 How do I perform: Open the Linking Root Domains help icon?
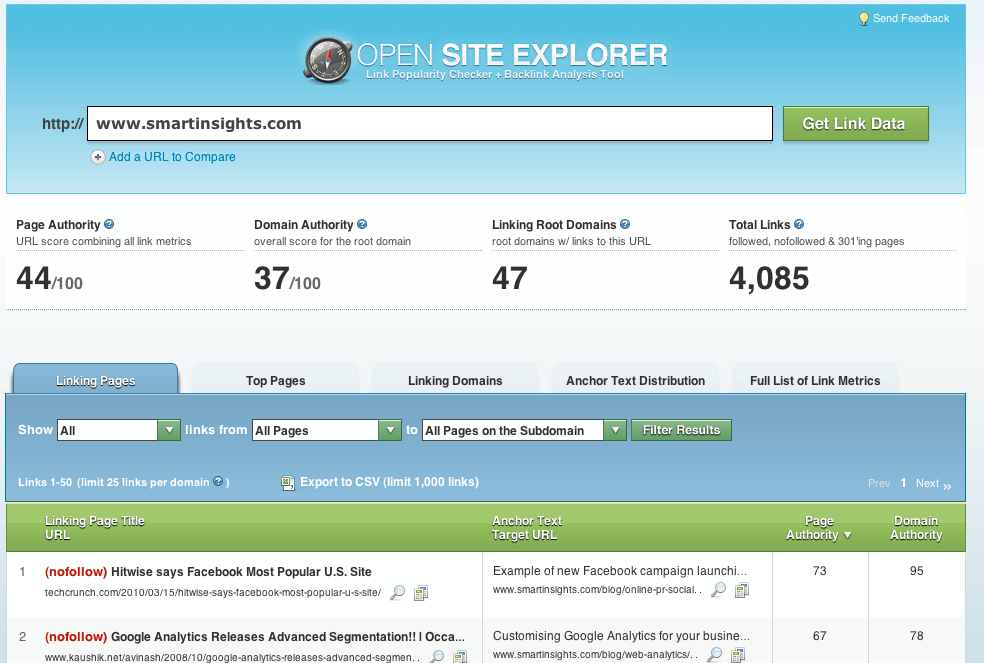pyautogui.click(x=625, y=224)
